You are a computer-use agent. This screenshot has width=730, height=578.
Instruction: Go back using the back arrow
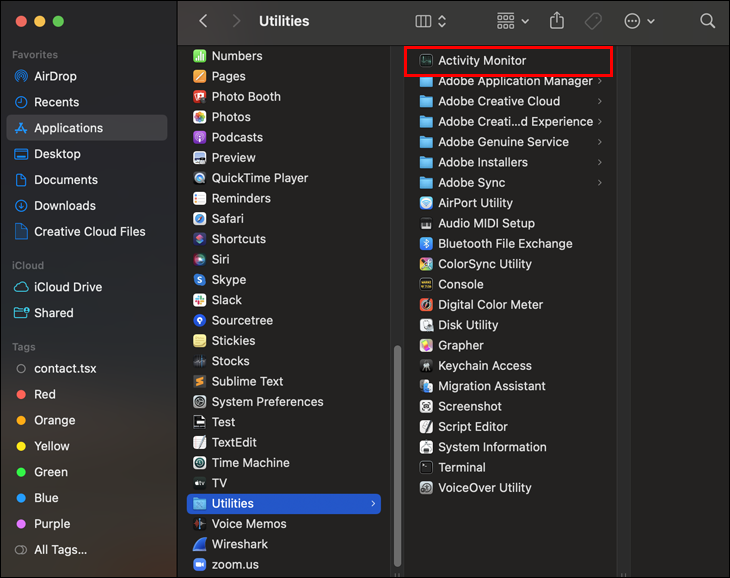(204, 21)
